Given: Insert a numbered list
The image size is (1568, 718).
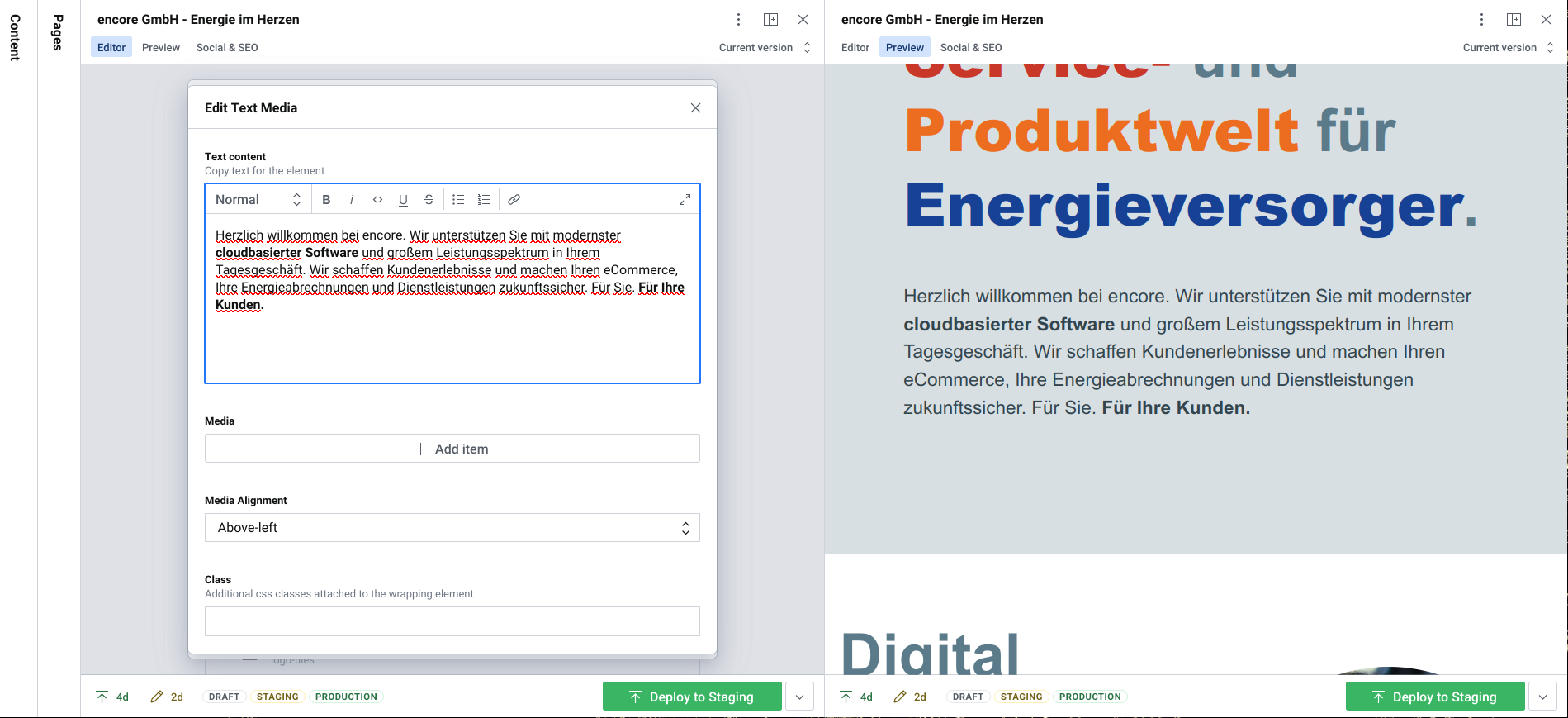Looking at the screenshot, I should pos(484,199).
